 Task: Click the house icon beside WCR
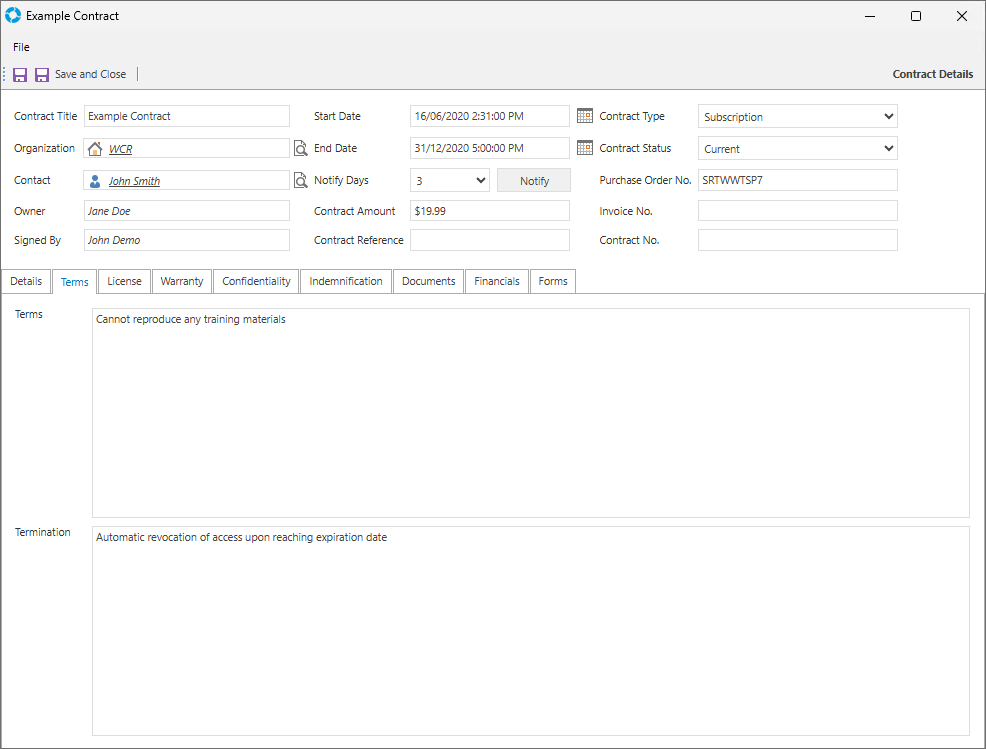coord(96,149)
